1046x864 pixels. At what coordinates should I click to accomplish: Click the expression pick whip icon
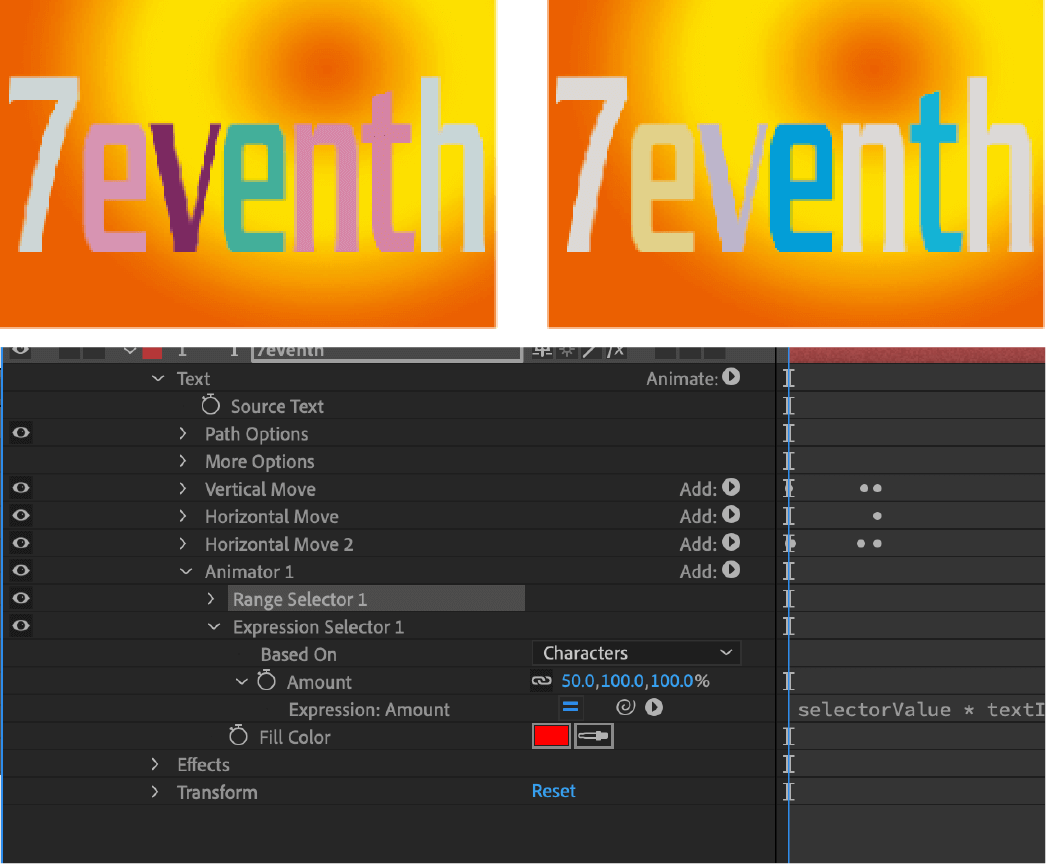point(628,707)
